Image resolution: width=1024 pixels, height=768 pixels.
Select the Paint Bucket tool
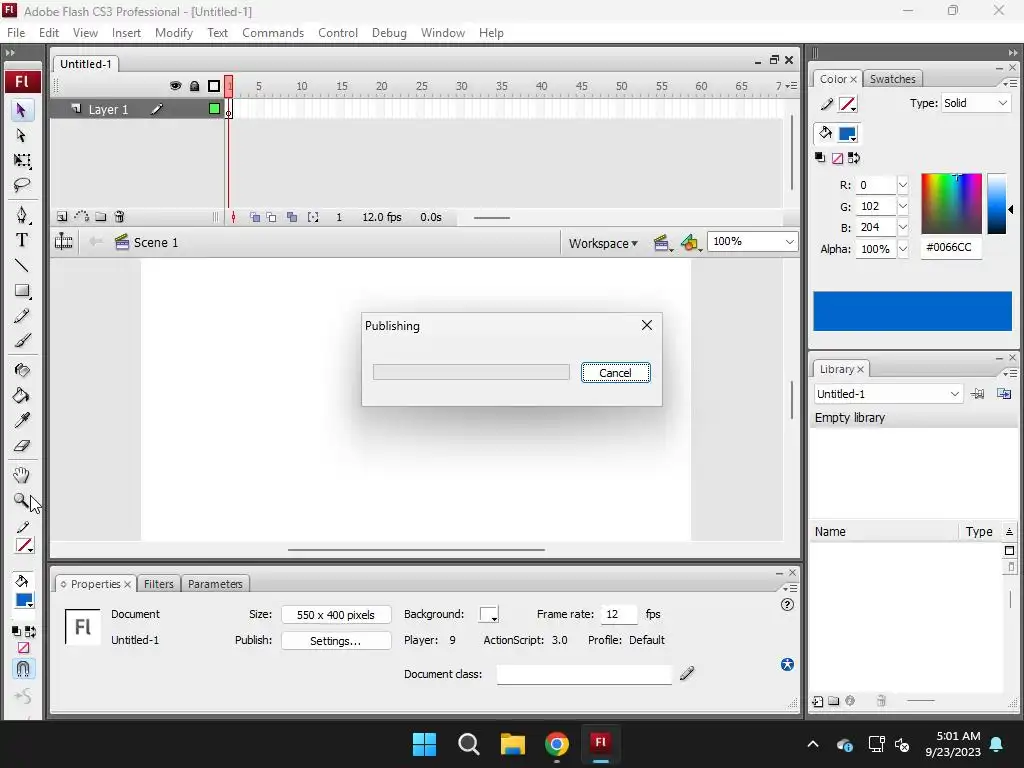(22, 395)
